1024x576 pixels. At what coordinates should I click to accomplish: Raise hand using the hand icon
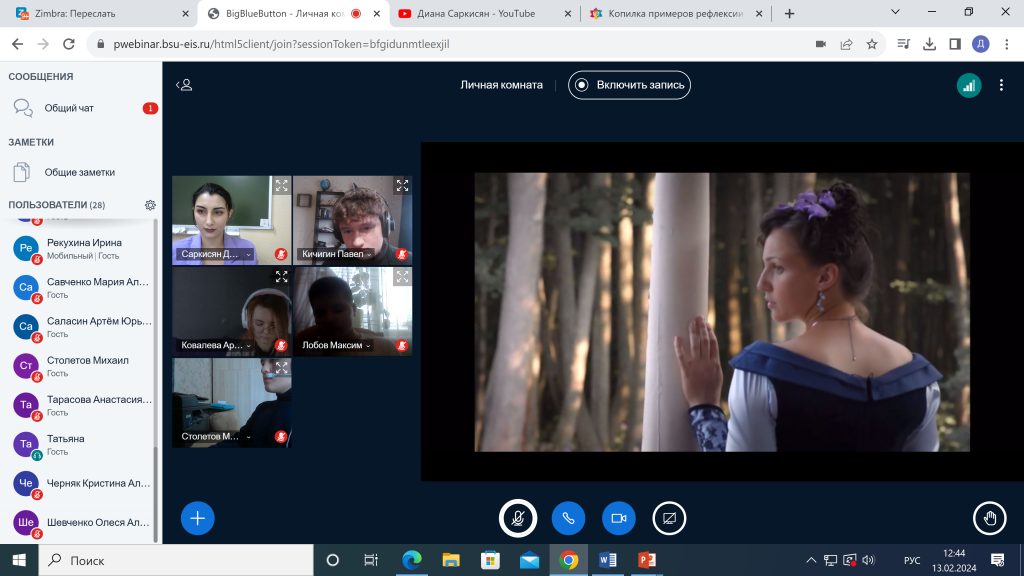point(989,518)
